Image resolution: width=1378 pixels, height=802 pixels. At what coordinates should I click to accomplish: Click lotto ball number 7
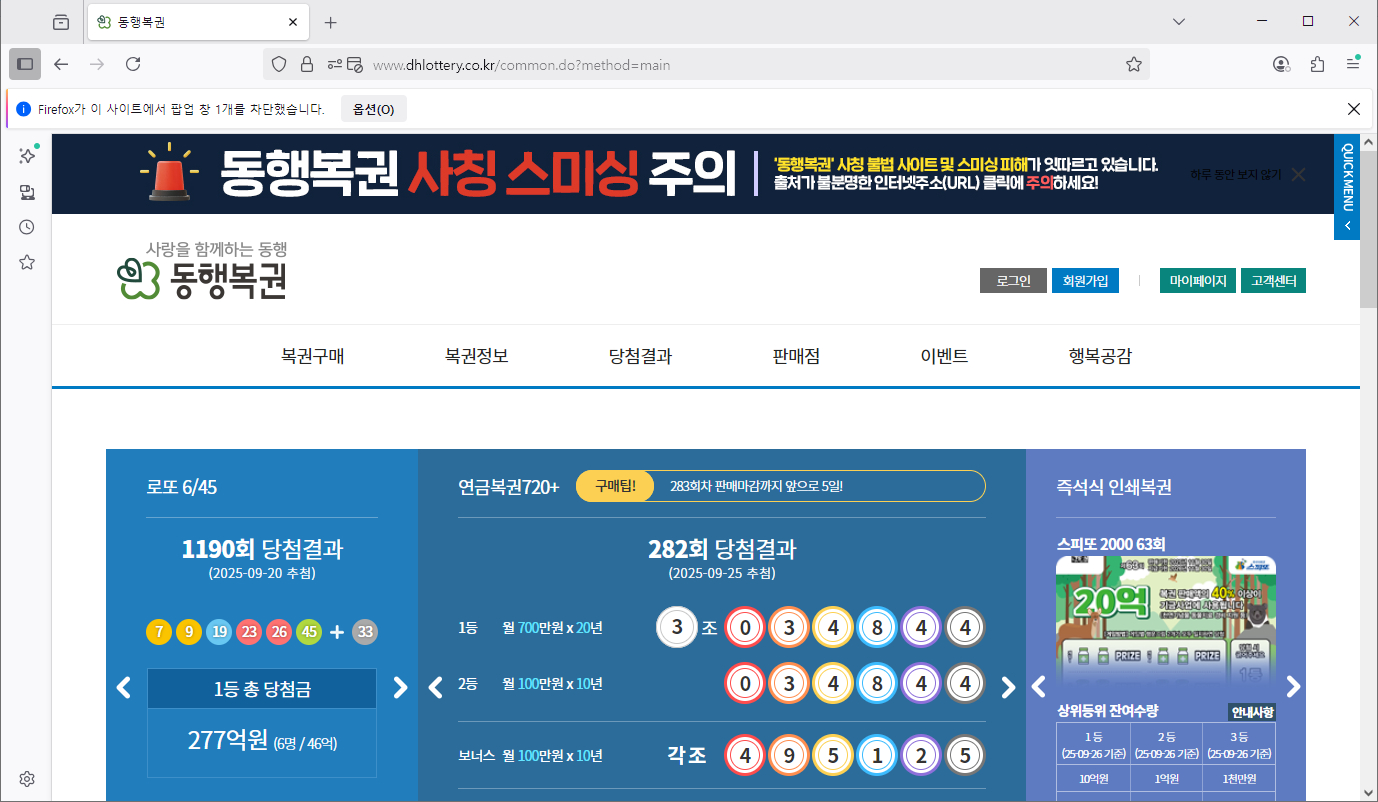click(159, 632)
